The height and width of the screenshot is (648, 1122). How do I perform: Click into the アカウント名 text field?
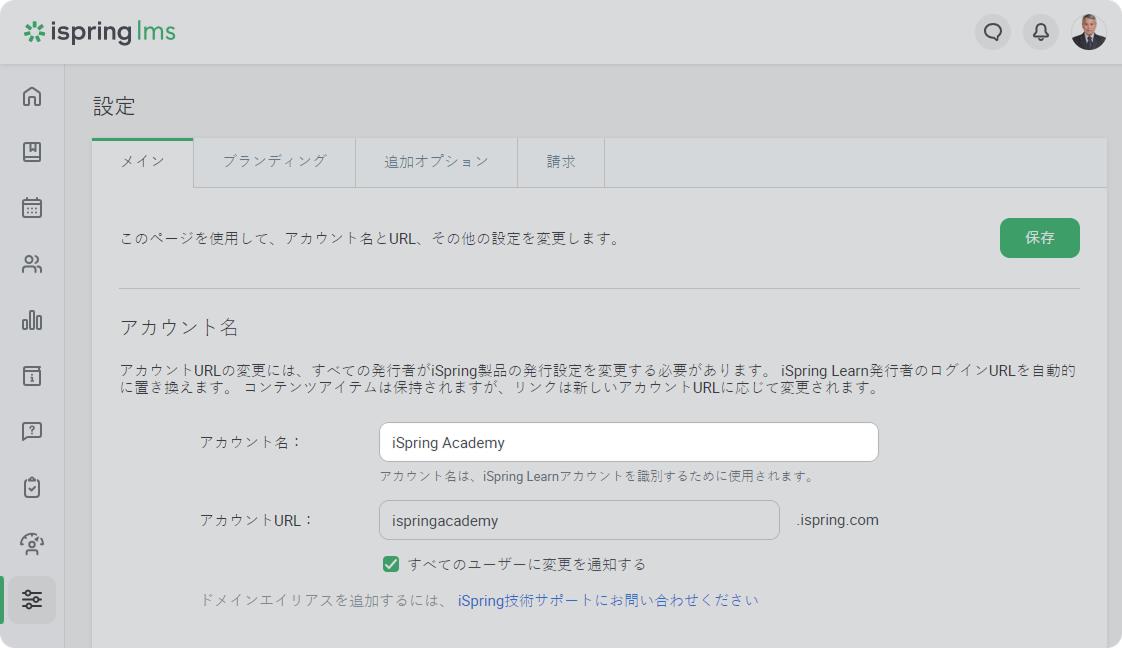628,442
